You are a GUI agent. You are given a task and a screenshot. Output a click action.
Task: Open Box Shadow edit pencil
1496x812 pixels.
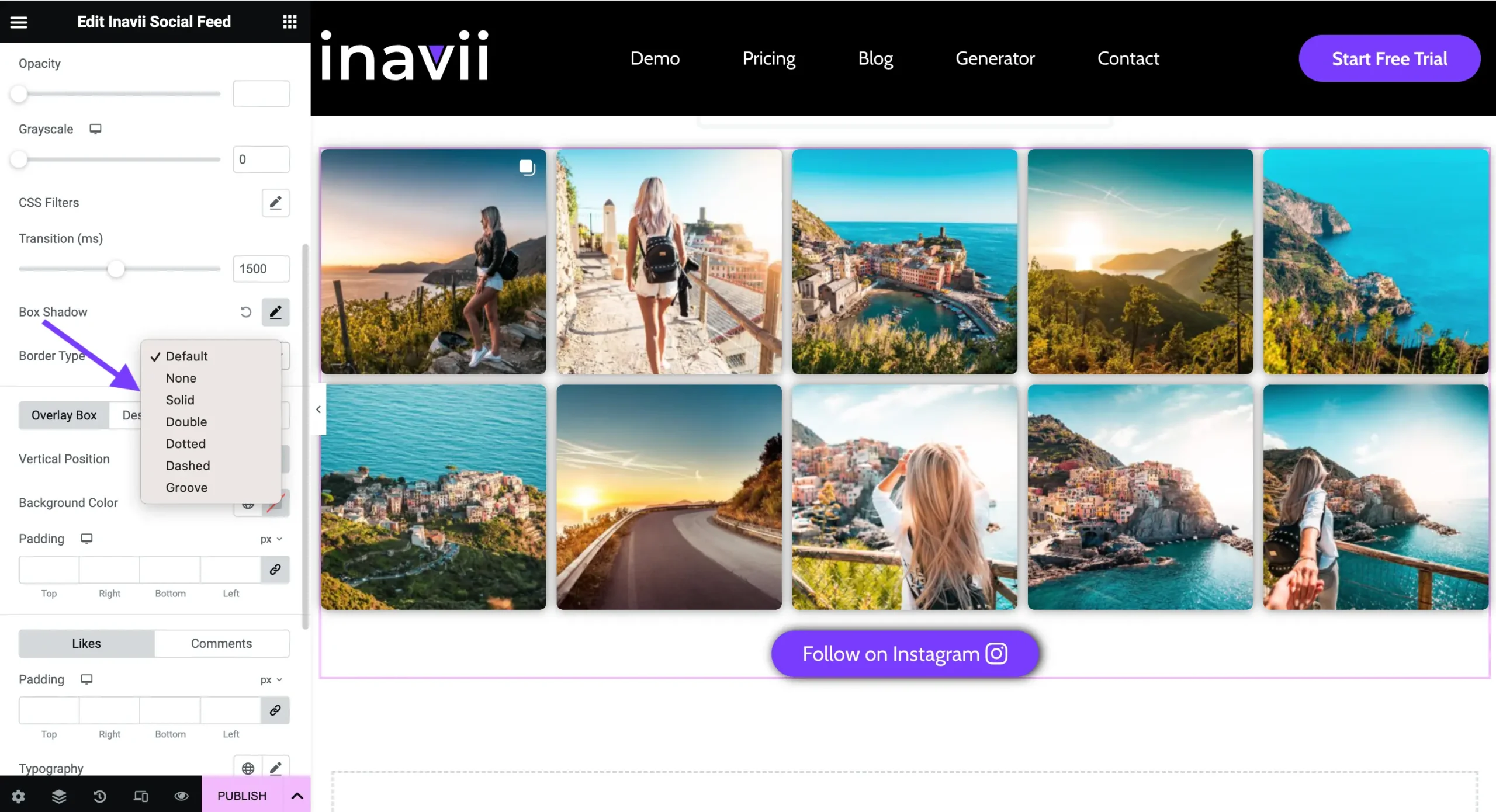click(x=275, y=312)
